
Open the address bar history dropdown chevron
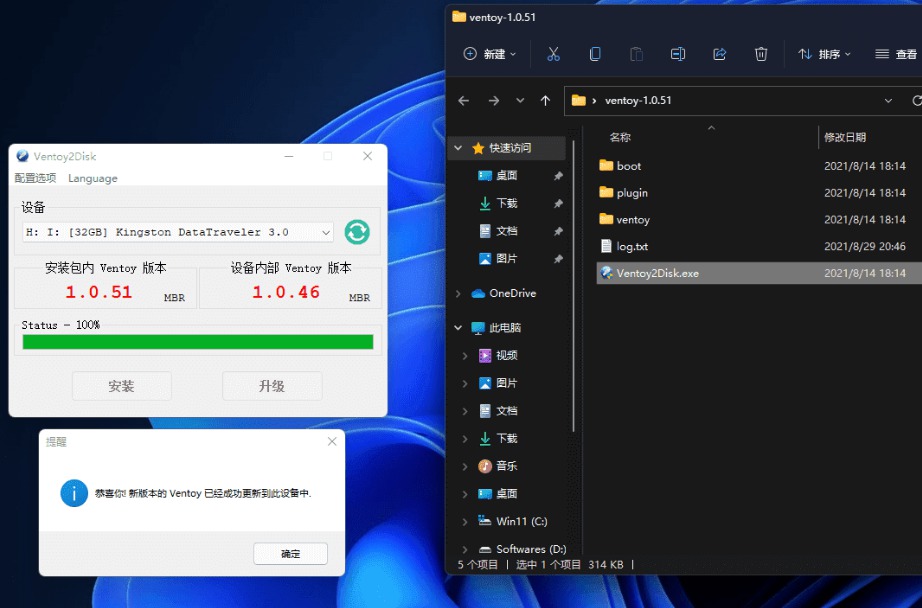tap(888, 101)
